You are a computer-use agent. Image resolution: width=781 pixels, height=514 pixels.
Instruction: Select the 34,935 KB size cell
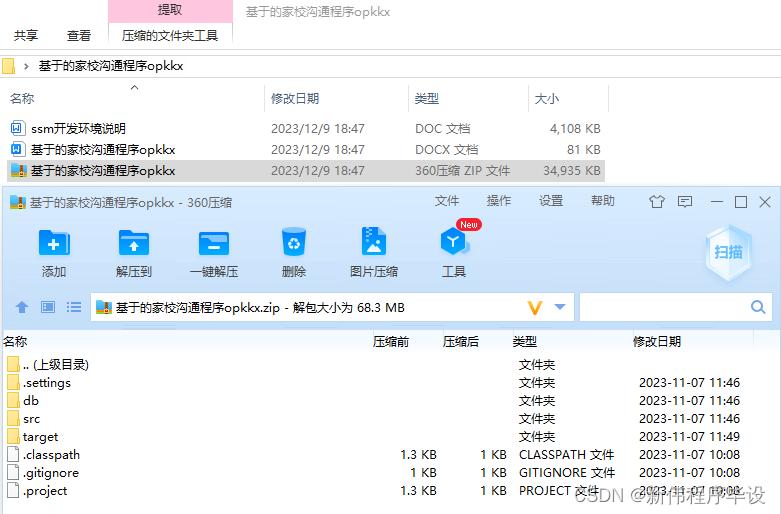click(572, 170)
